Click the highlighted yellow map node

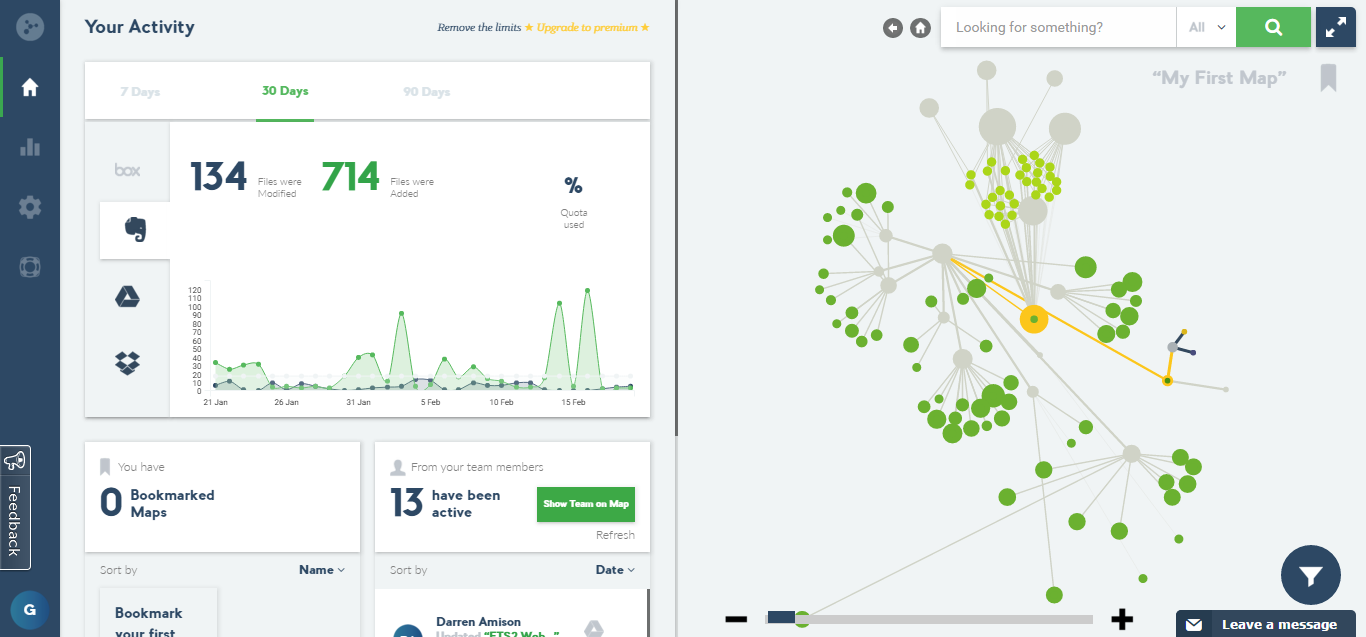pyautogui.click(x=1034, y=319)
